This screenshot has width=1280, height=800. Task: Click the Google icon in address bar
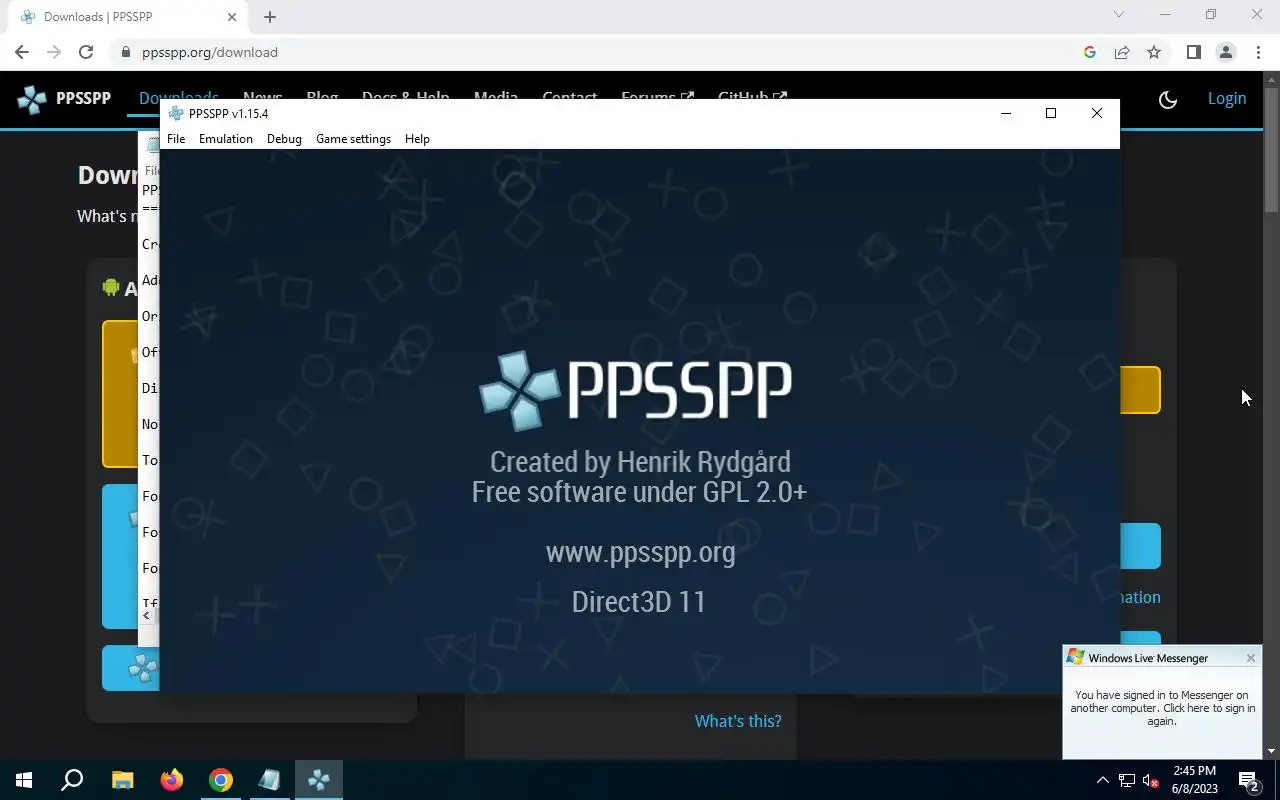click(1090, 52)
